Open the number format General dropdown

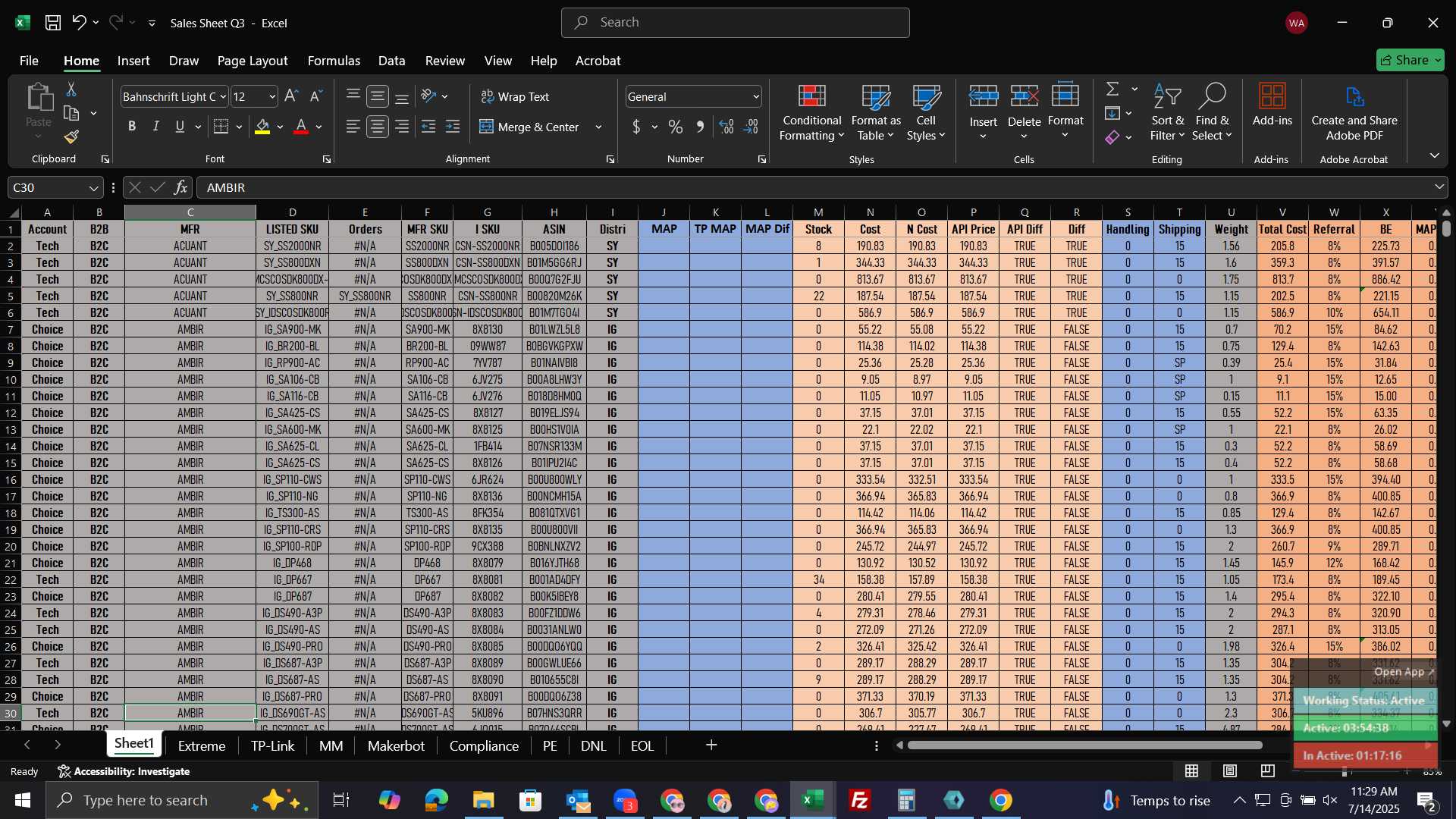click(x=756, y=97)
